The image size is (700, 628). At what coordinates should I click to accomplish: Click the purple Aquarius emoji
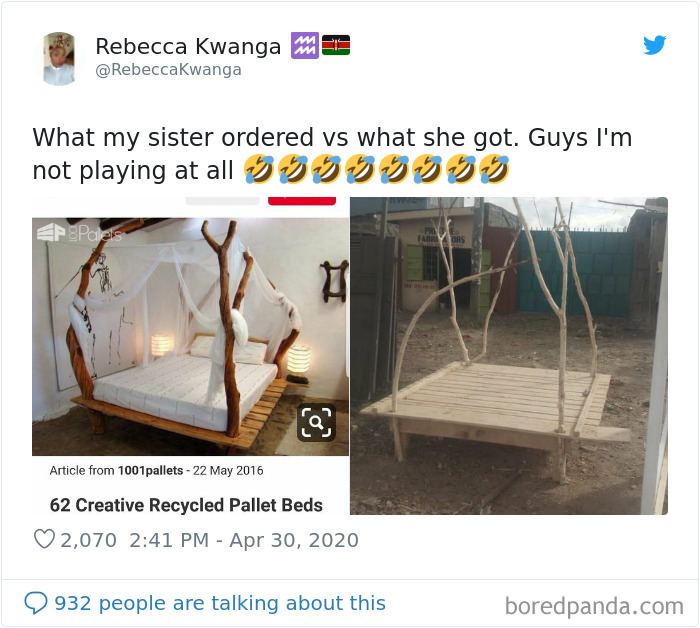(x=305, y=45)
